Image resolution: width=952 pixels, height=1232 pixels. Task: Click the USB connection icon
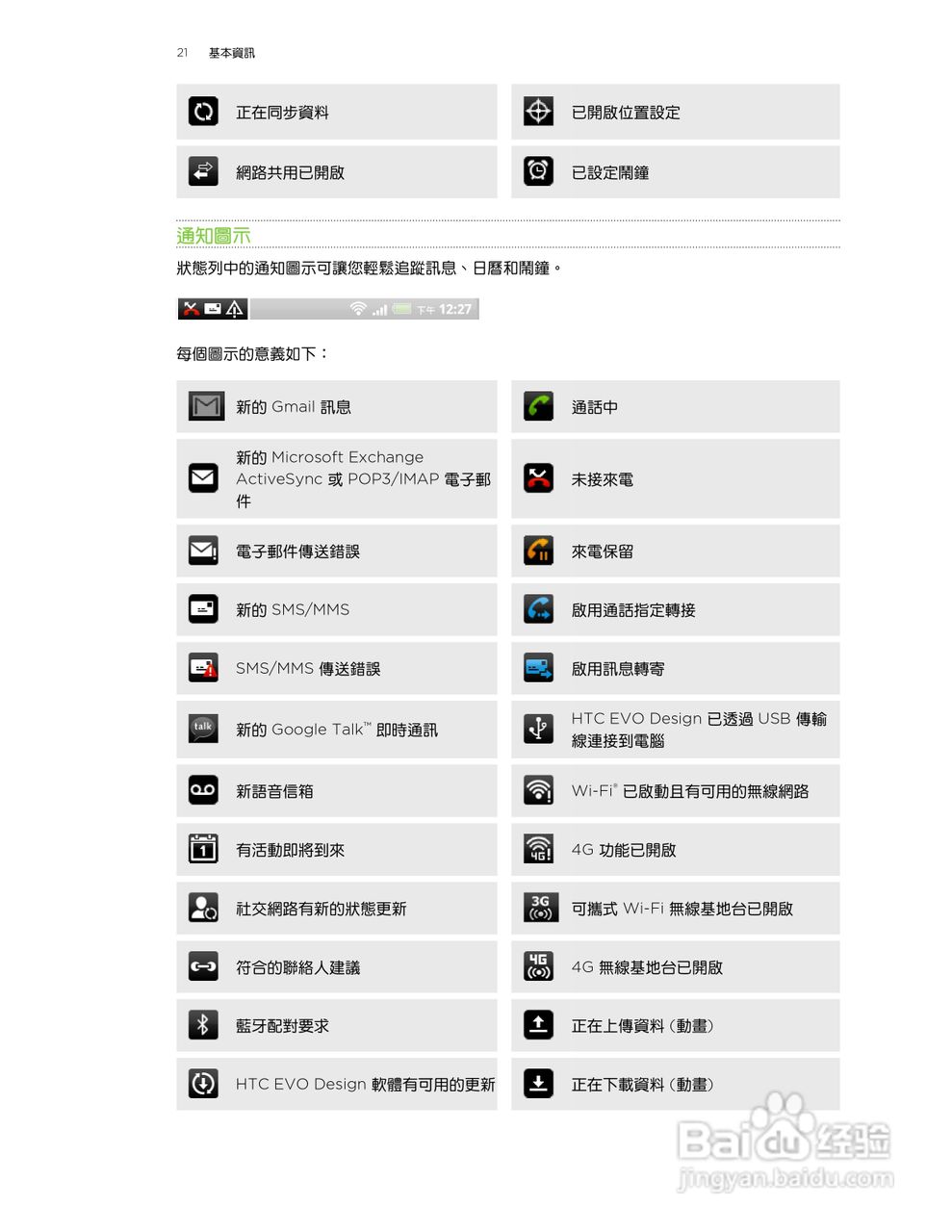[x=538, y=729]
